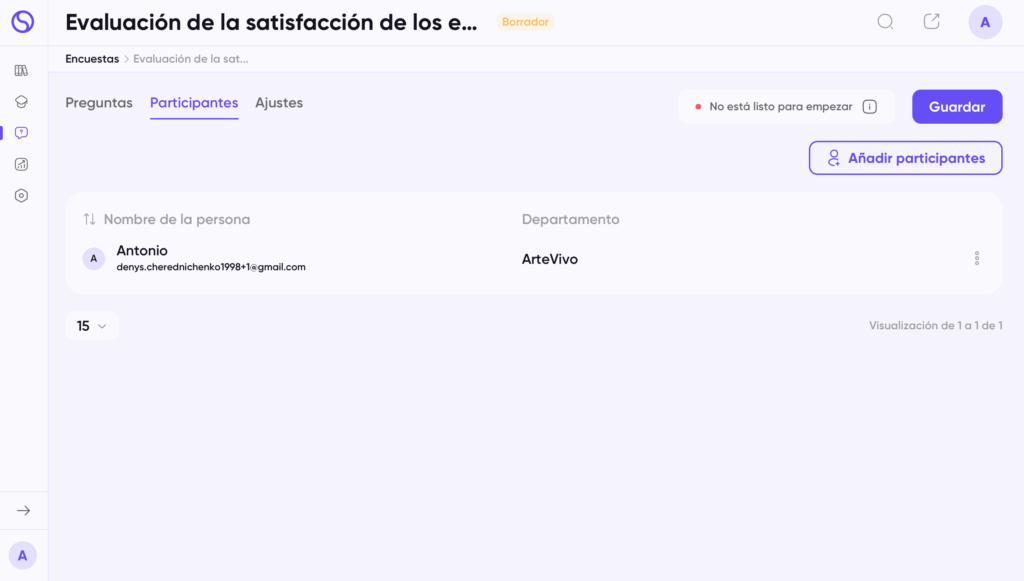This screenshot has height=581, width=1024.
Task: Click the app logo in the sidebar
Action: 22,22
